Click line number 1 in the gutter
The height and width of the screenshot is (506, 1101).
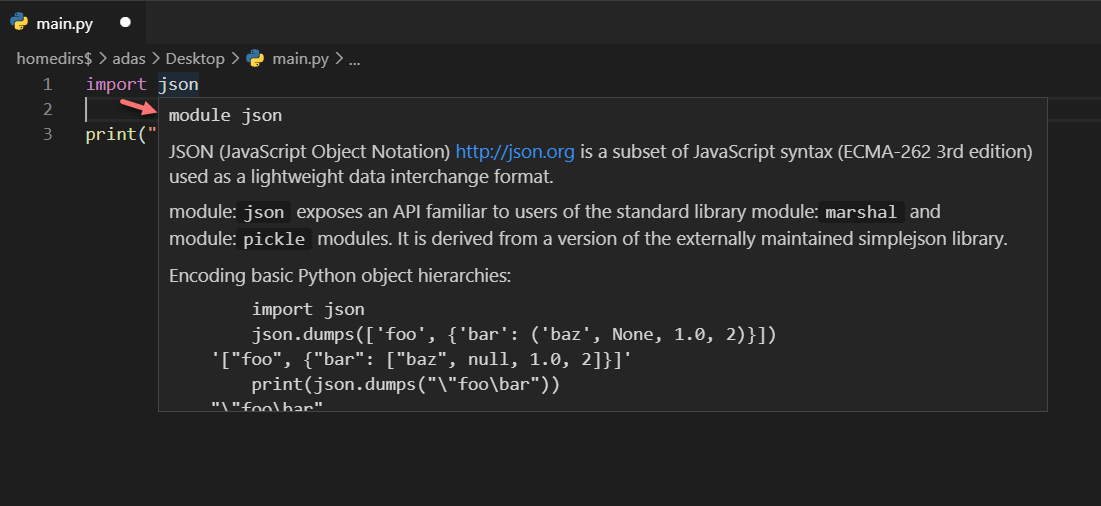(x=47, y=84)
